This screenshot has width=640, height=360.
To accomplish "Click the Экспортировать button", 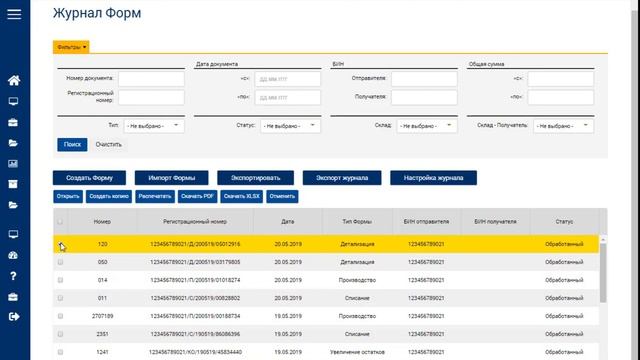I will 256,178.
